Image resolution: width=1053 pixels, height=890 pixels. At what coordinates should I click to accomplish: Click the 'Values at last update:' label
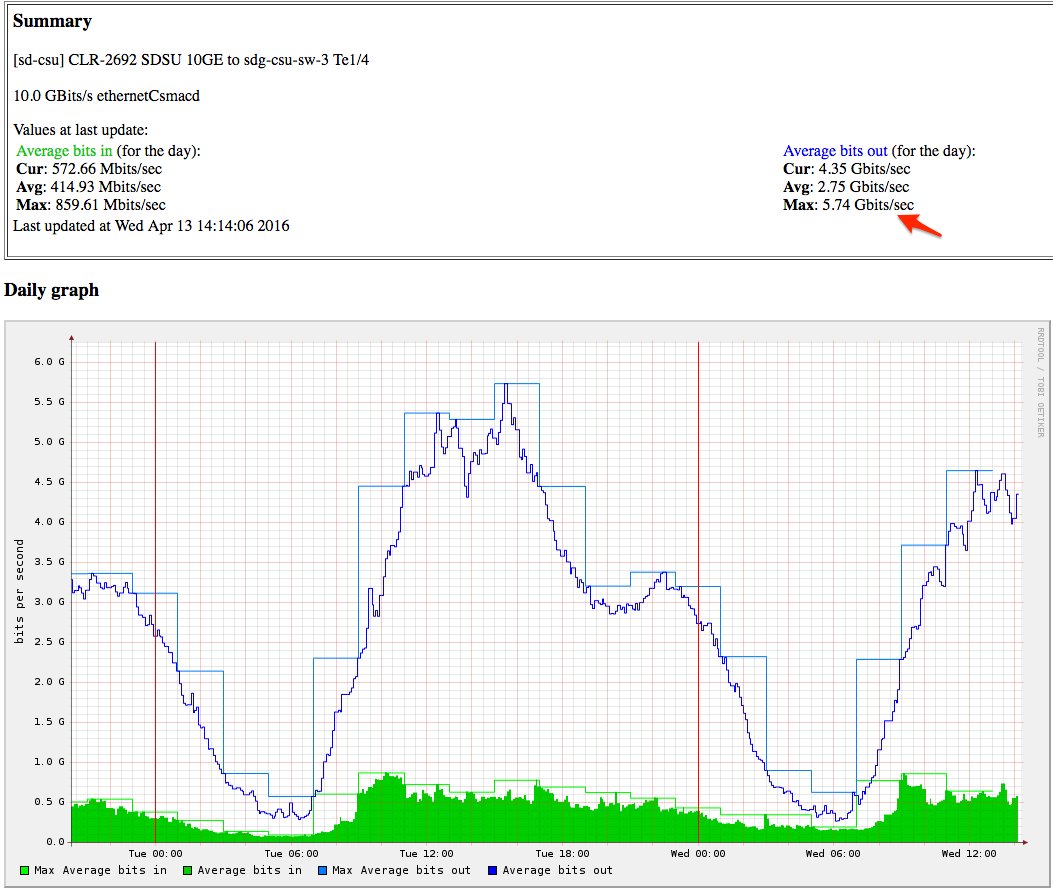[81, 130]
